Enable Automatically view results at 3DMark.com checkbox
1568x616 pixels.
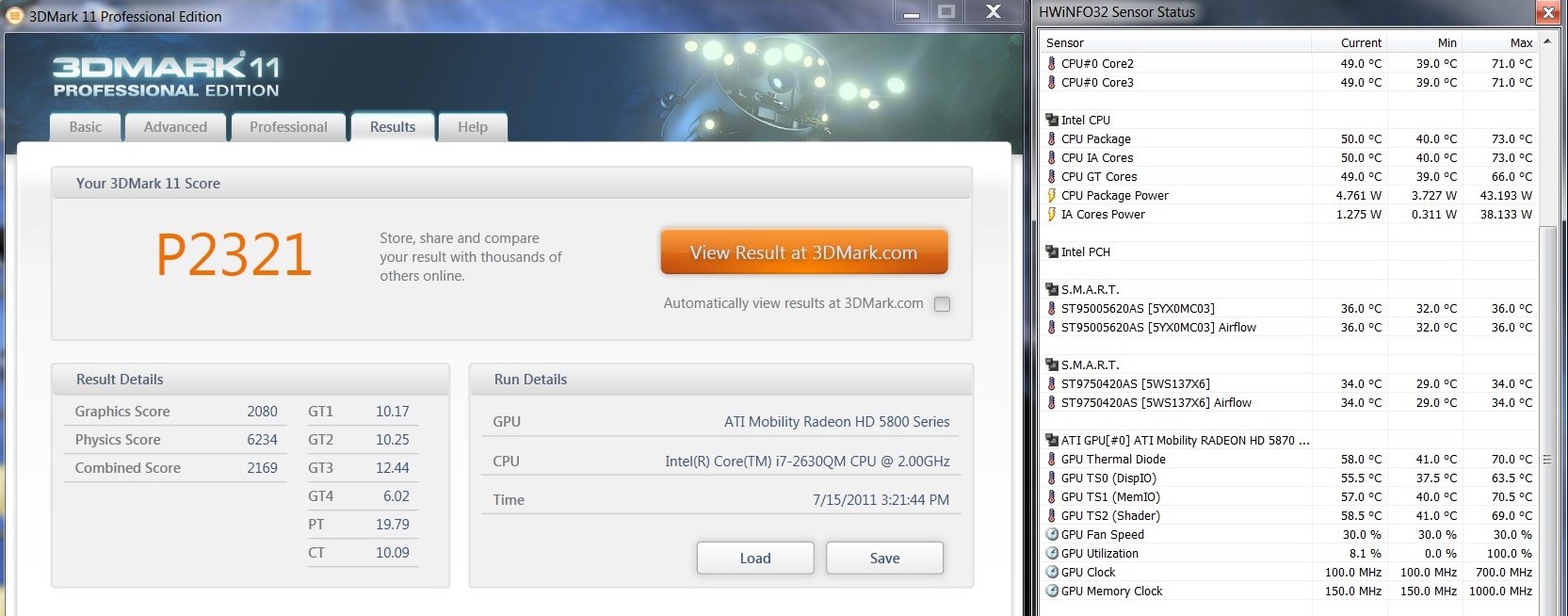[942, 303]
